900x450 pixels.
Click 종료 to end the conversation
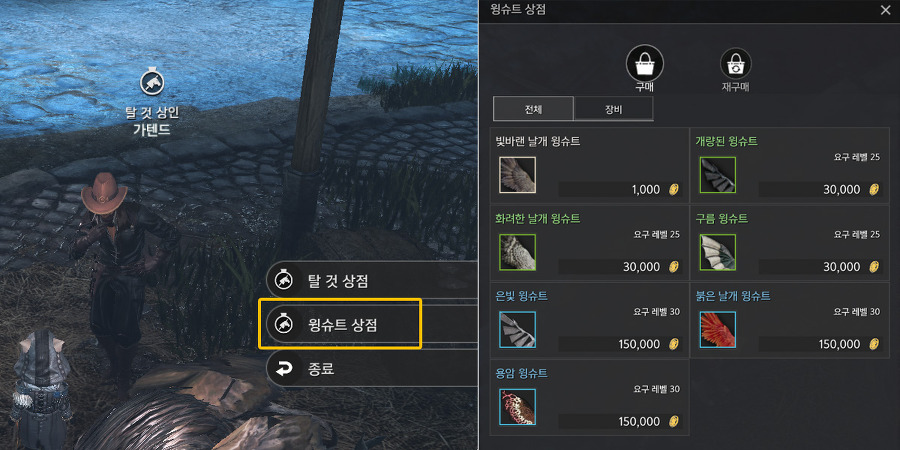pos(373,369)
